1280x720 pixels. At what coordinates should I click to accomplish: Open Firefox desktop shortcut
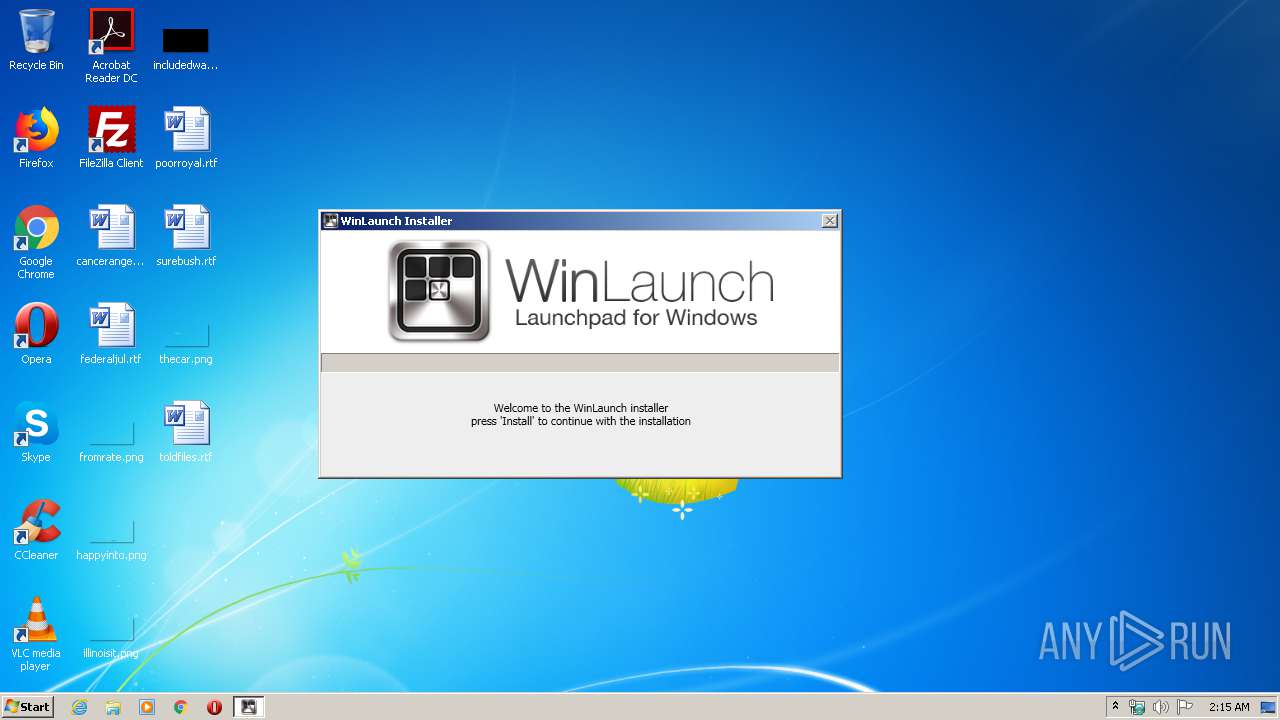36,138
